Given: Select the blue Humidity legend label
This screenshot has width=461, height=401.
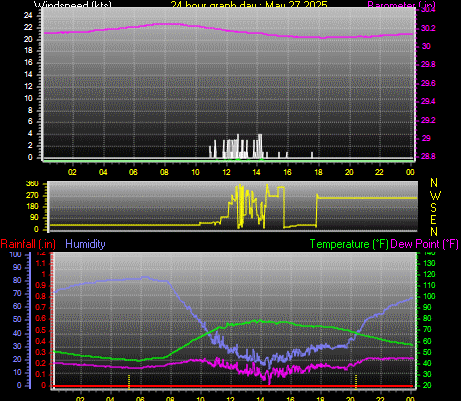Looking at the screenshot, I should (85, 244).
